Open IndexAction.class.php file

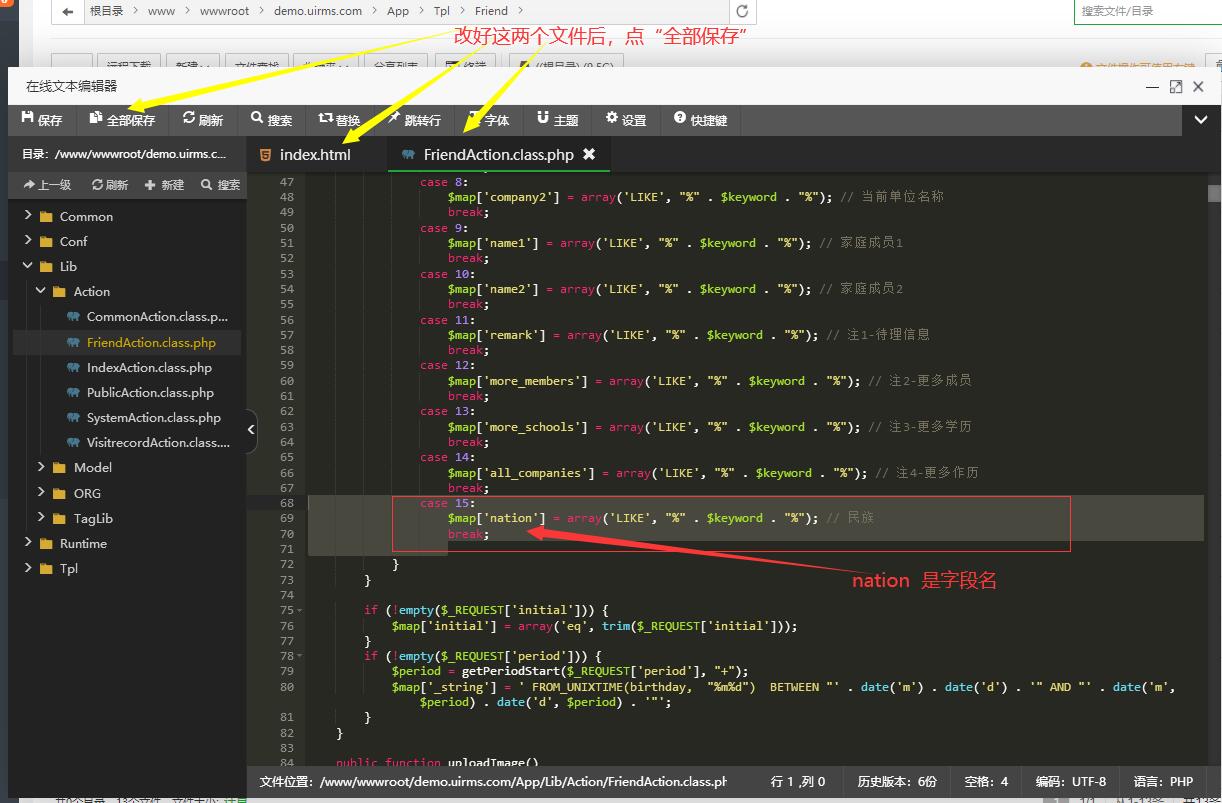[x=149, y=367]
